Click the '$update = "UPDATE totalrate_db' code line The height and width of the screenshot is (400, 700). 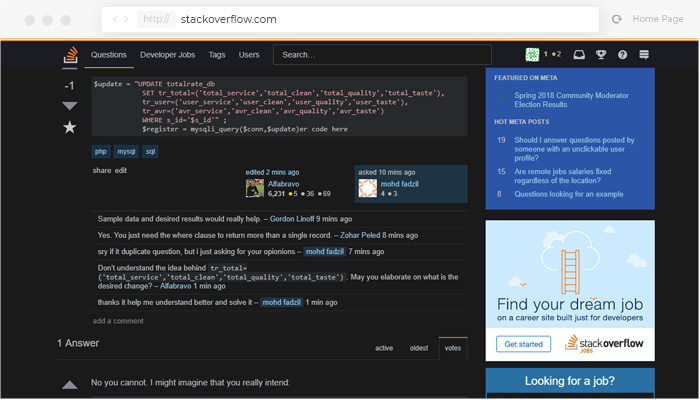click(154, 84)
